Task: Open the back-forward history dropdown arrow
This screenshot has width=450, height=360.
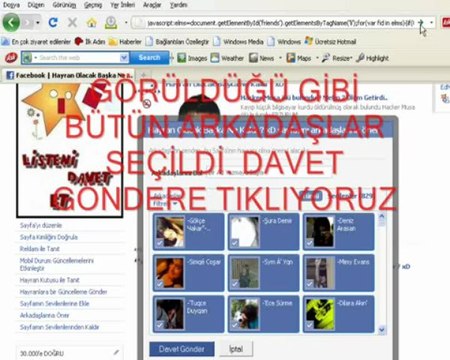Action: (x=38, y=23)
